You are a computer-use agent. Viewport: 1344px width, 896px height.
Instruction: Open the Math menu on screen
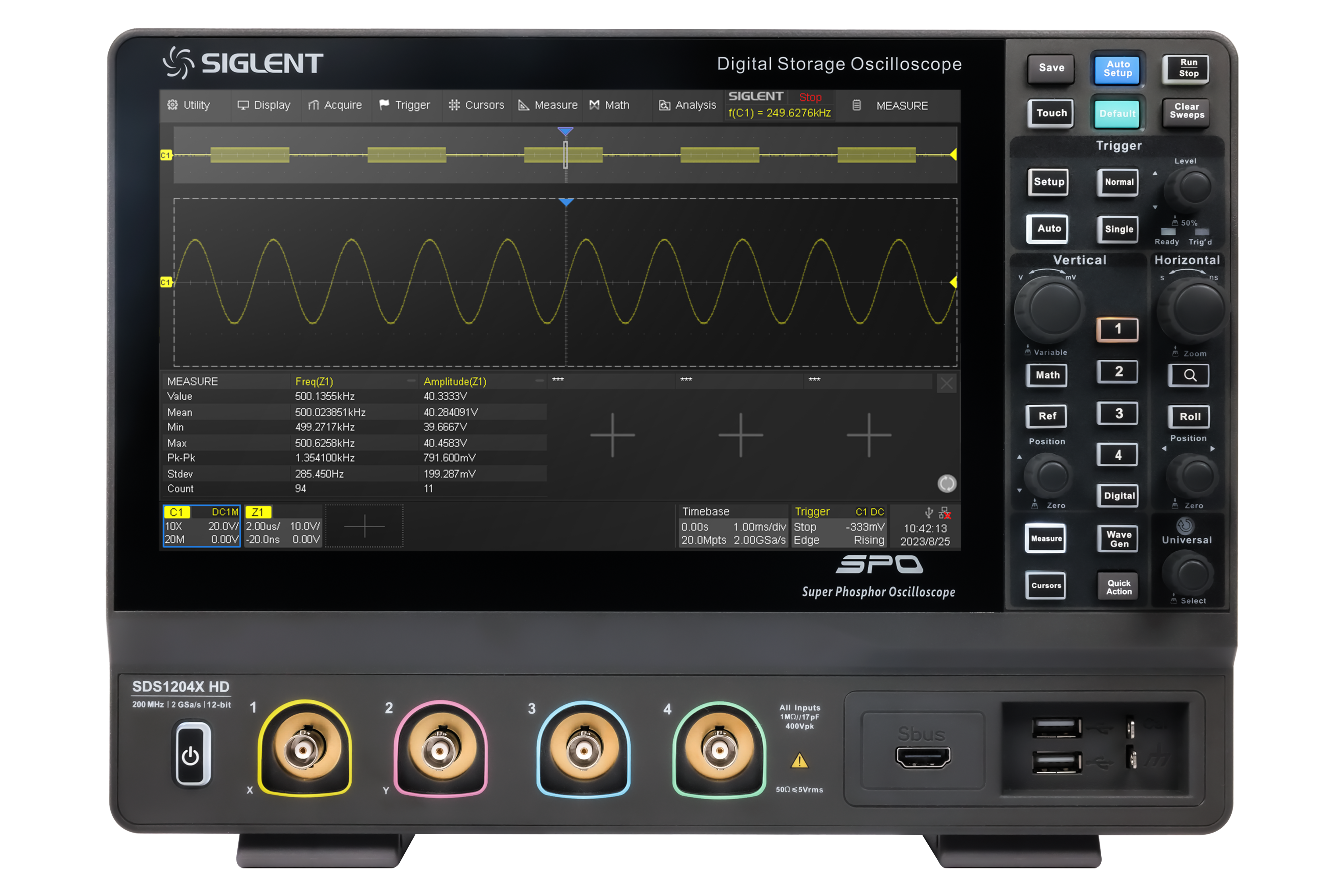pyautogui.click(x=609, y=105)
